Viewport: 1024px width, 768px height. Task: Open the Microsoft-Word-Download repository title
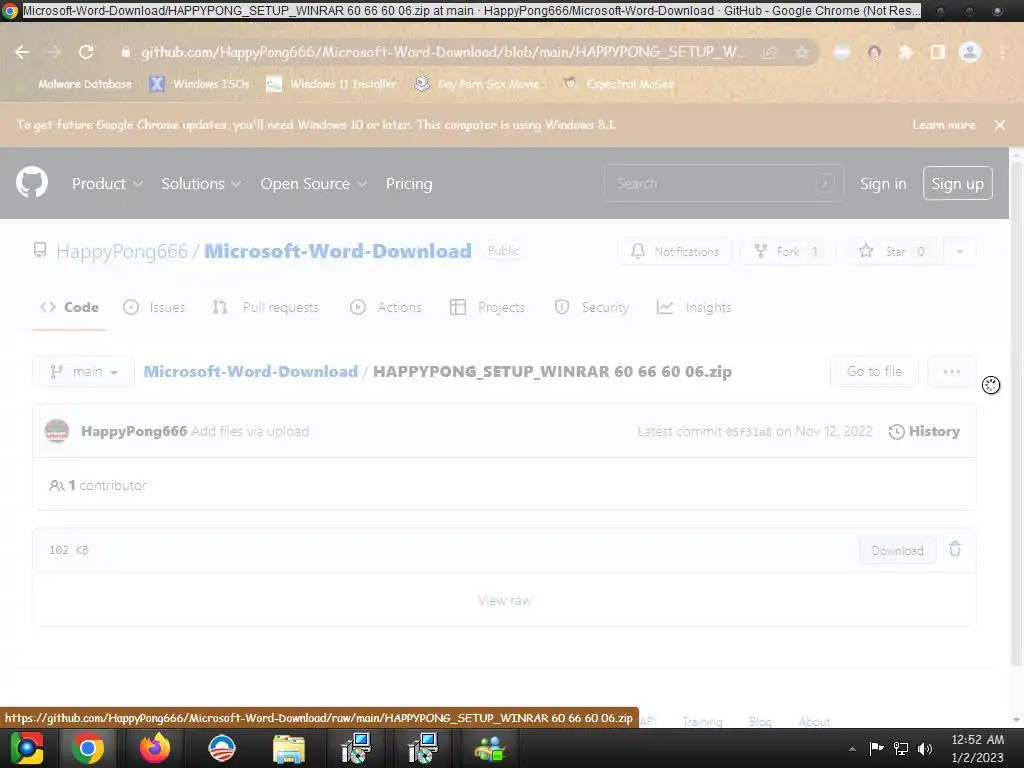click(338, 251)
